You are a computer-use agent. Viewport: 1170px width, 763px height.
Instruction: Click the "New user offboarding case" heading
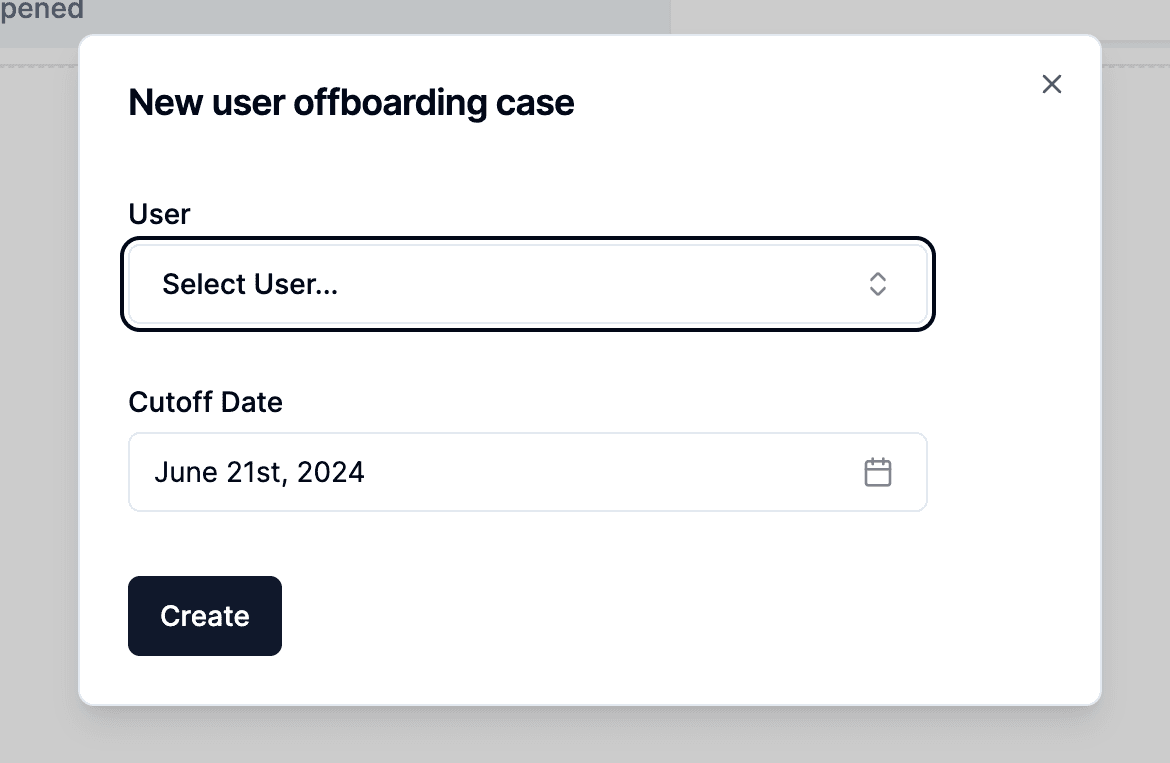(x=351, y=103)
